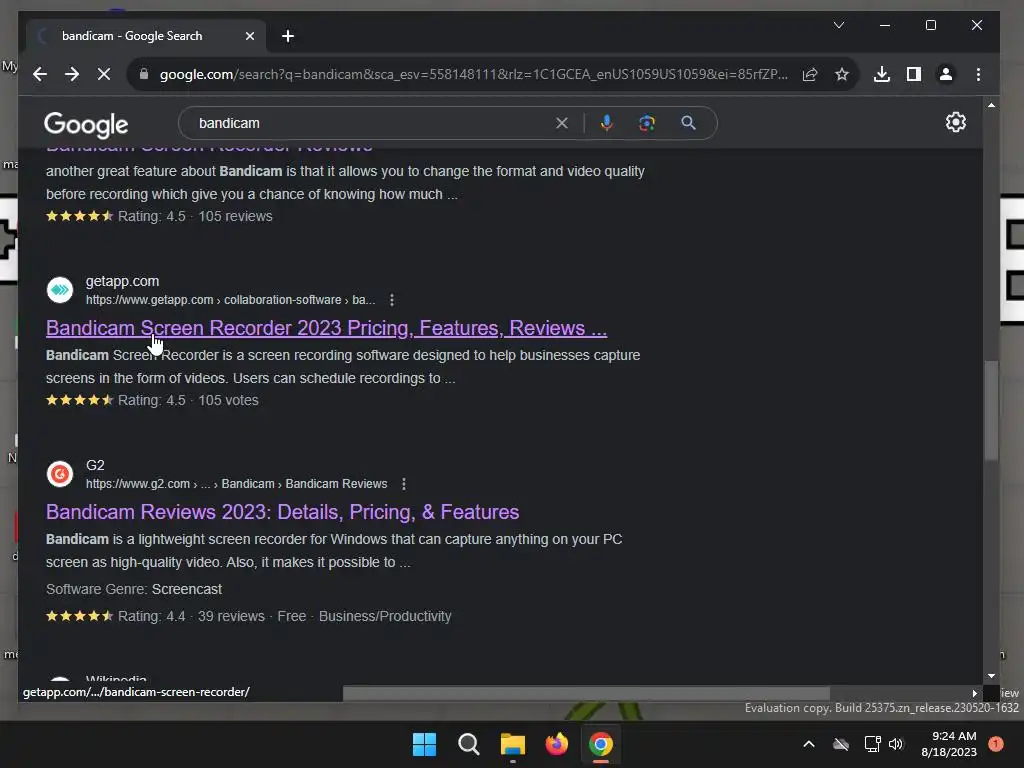Click the horizontal scroll right arrow
This screenshot has width=1024, height=768.
click(x=974, y=694)
